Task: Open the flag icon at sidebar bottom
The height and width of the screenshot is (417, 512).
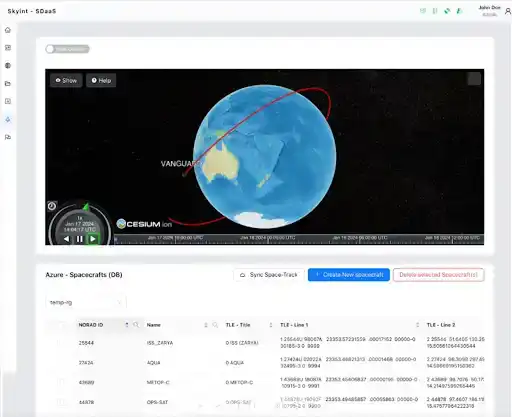Action: (8, 137)
